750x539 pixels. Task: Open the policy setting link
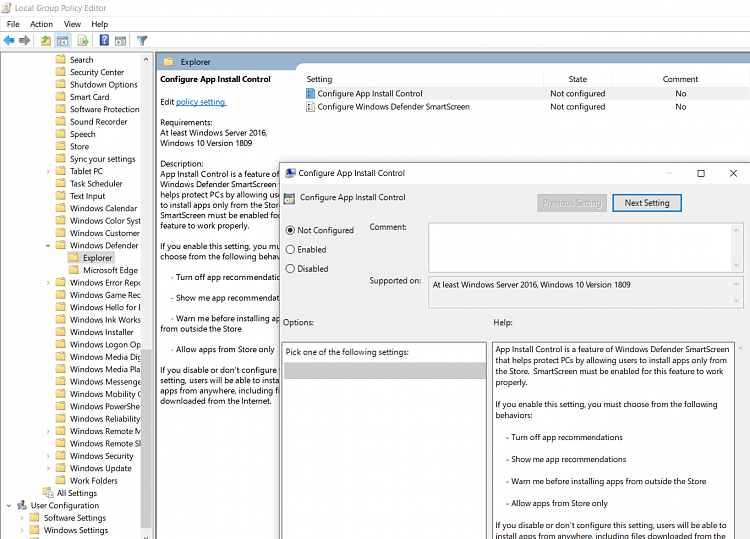click(x=201, y=101)
